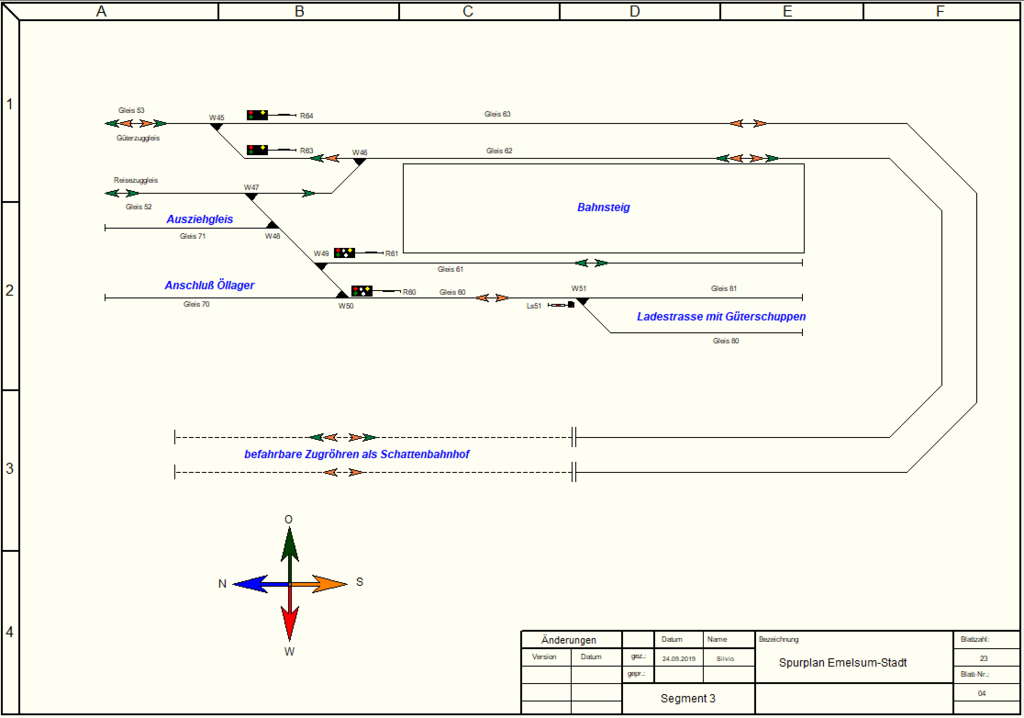Click the blue compass arrow pointing to N
The width and height of the screenshot is (1024, 718).
click(254, 583)
